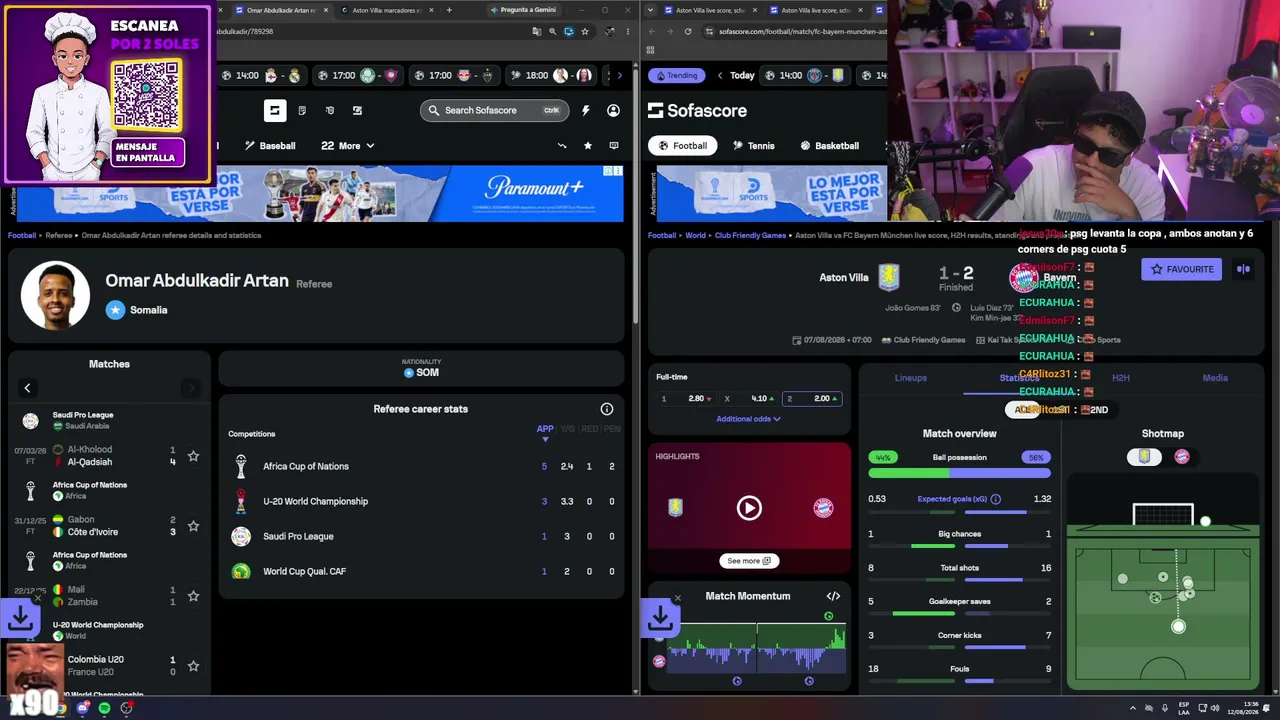Sort career stats by the APP column

(x=545, y=430)
